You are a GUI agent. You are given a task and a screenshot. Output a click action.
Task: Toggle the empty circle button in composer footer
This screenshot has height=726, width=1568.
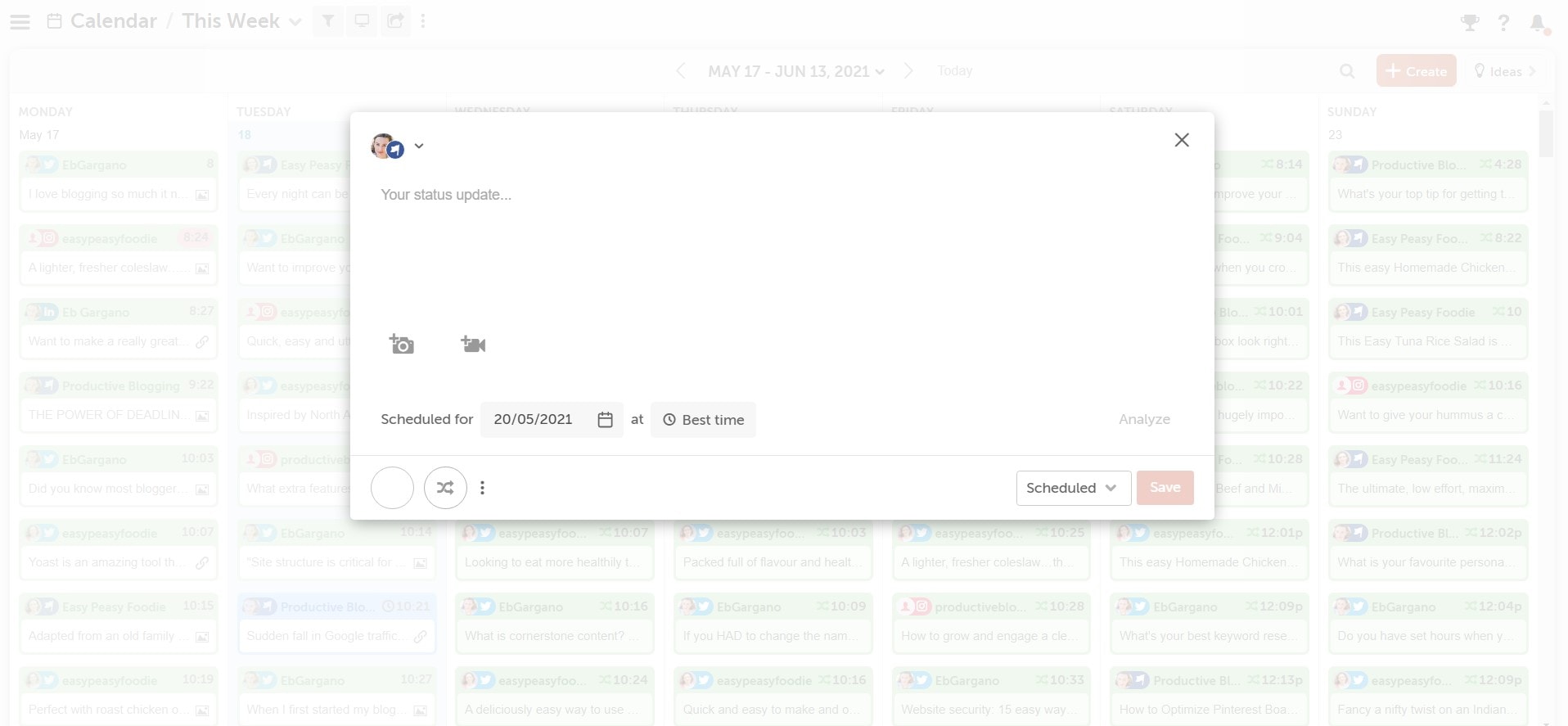tap(392, 488)
